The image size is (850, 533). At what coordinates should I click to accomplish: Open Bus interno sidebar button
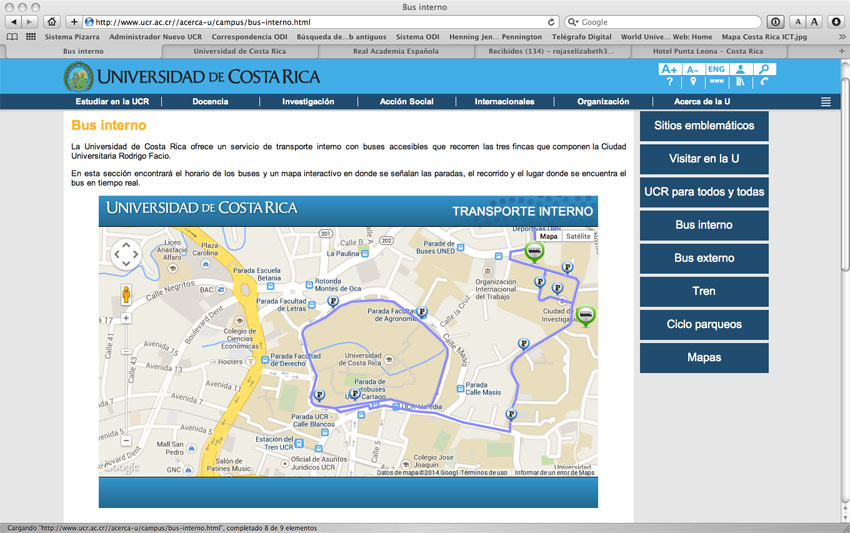coord(704,225)
